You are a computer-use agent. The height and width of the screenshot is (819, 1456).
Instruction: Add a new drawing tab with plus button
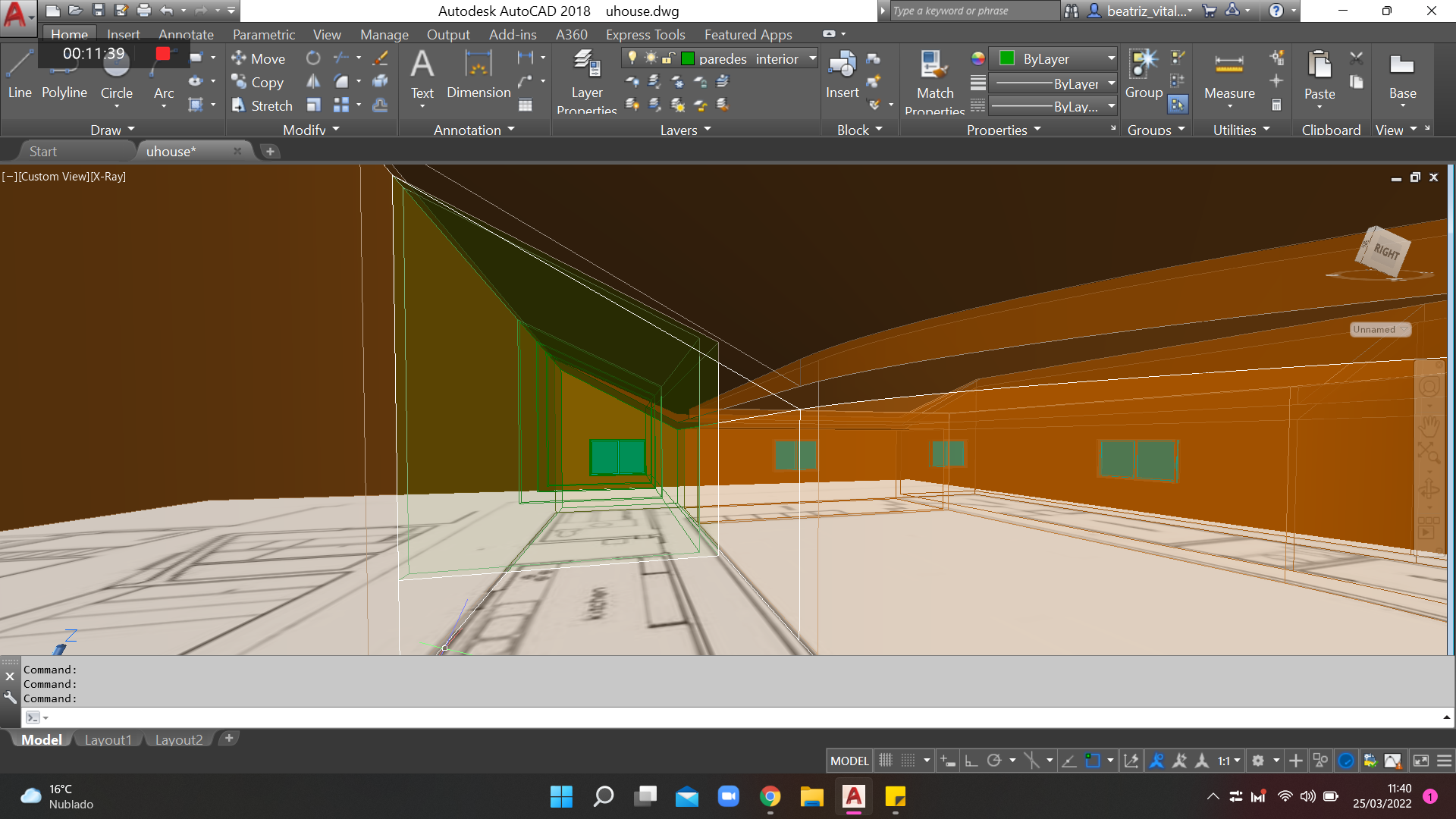270,151
